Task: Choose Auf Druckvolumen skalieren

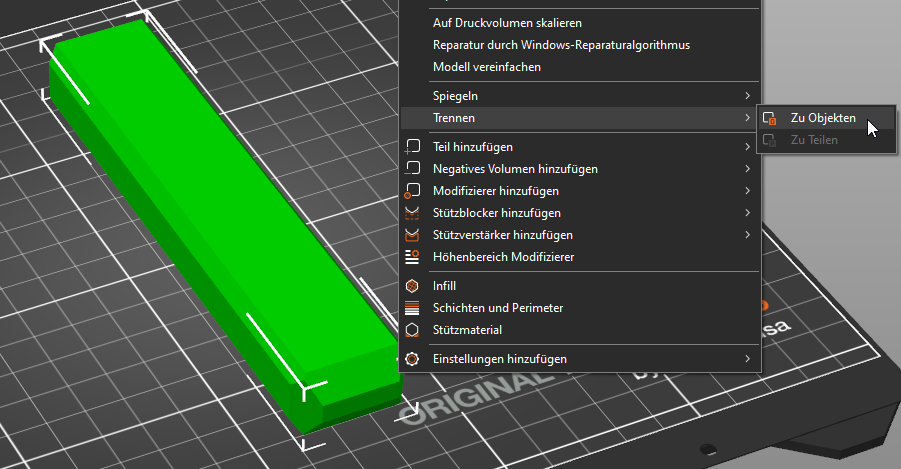Action: pyautogui.click(x=507, y=23)
